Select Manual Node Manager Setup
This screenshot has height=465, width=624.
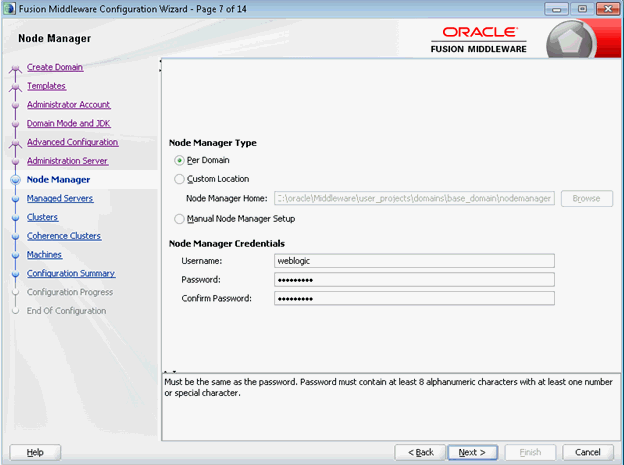[179, 219]
